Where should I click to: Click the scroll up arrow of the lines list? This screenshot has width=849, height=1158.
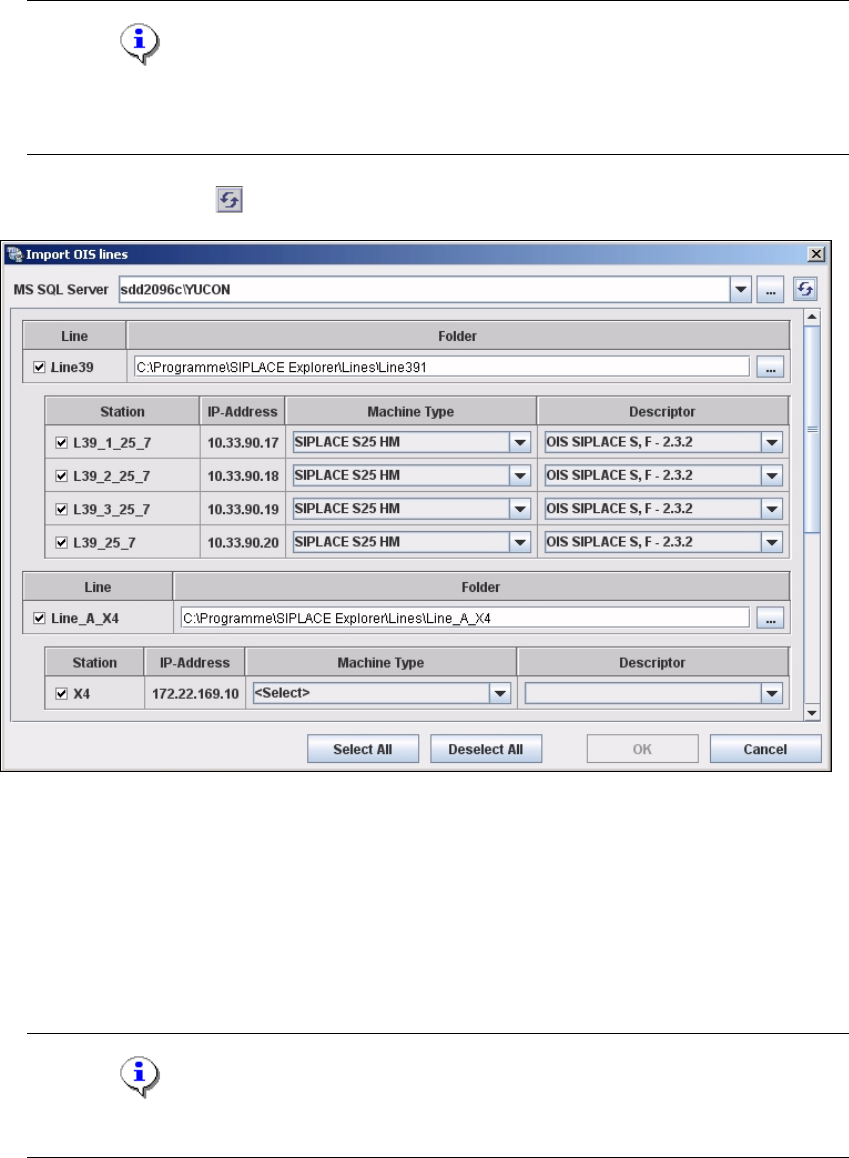812,318
